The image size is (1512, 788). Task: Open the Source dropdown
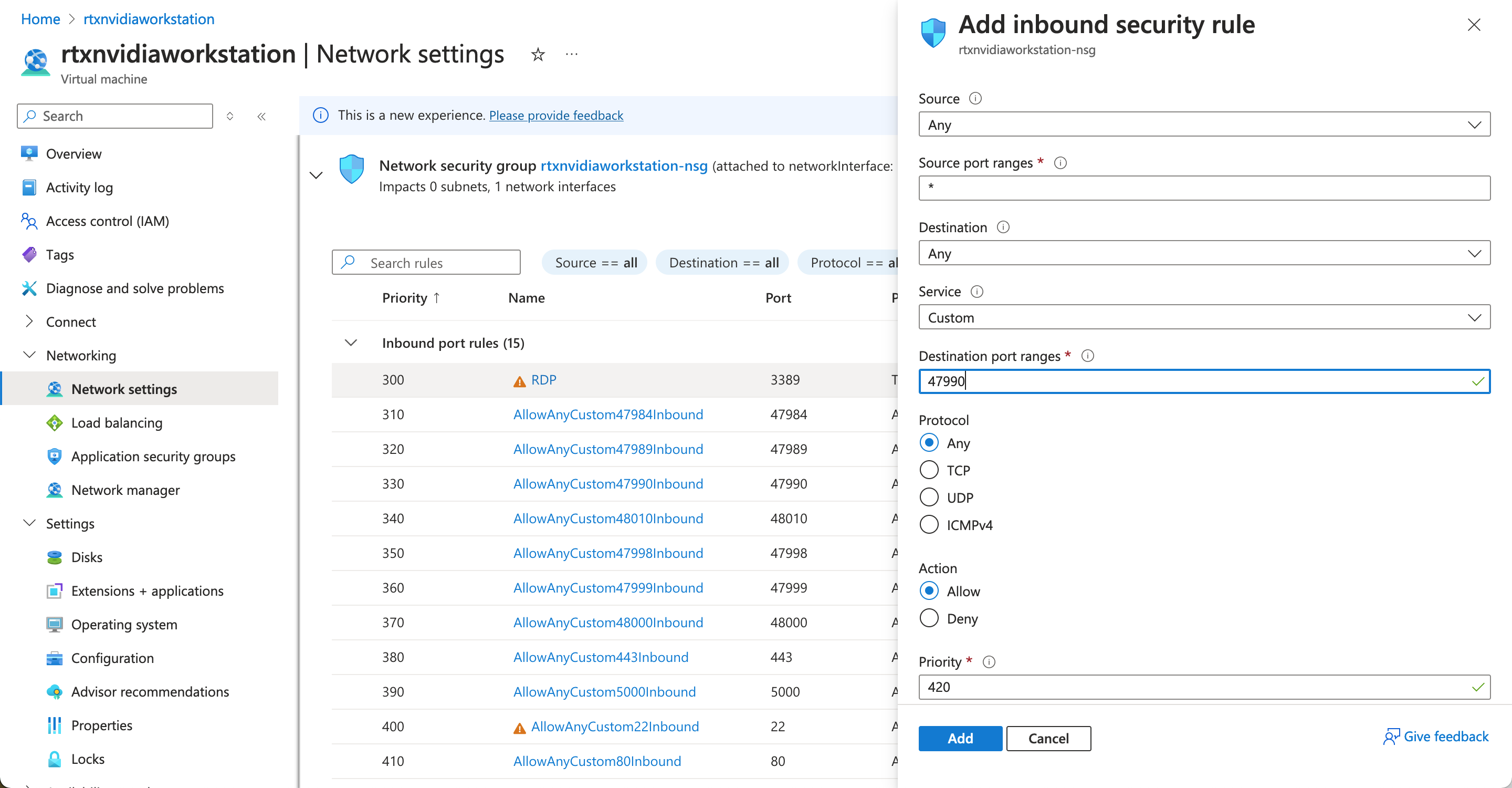pos(1203,125)
